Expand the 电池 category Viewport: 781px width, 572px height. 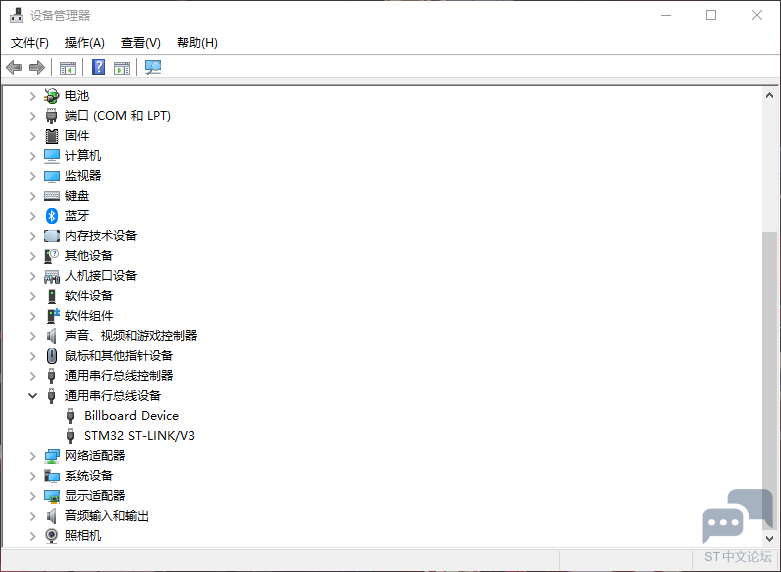(x=32, y=96)
